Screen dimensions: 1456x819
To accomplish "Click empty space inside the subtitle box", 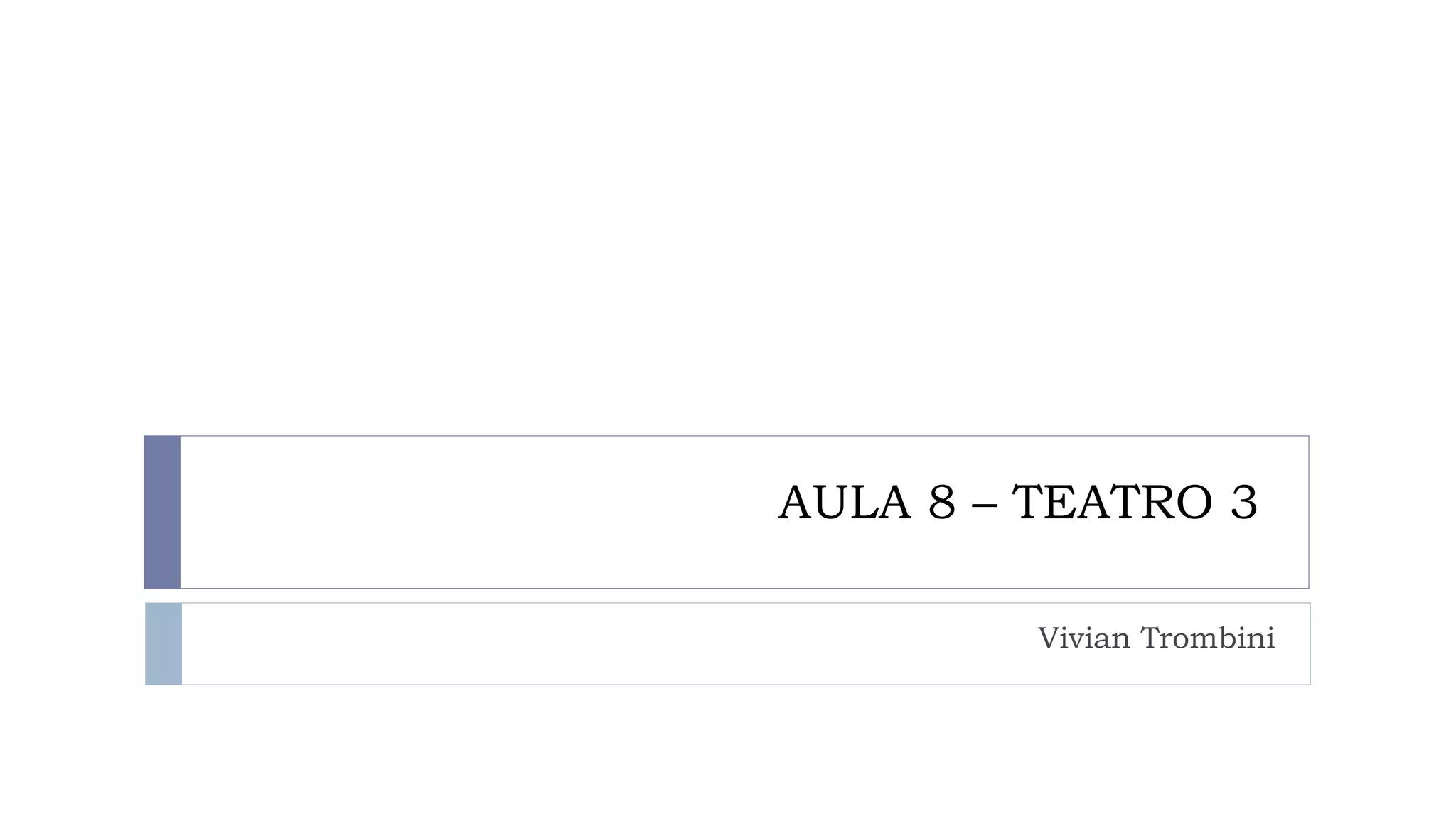I will click(569, 644).
